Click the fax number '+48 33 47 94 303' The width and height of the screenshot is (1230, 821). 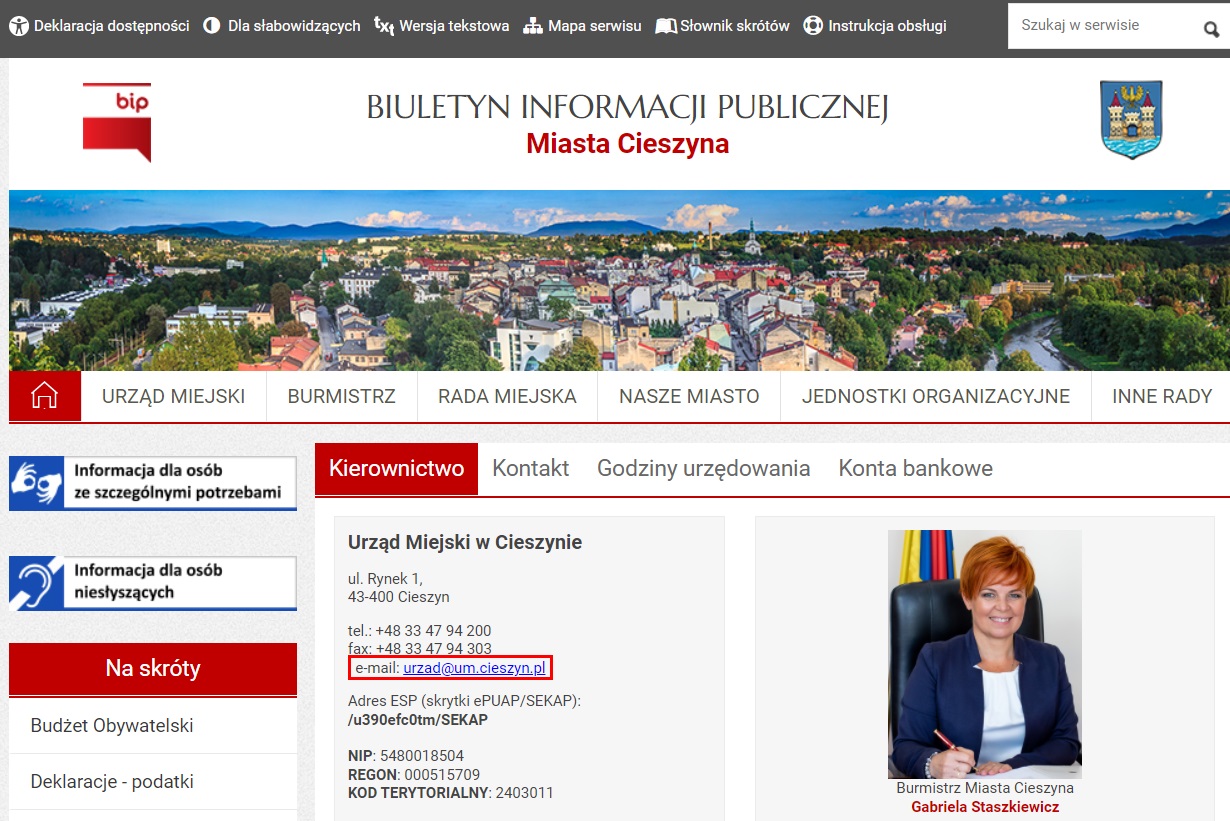434,649
